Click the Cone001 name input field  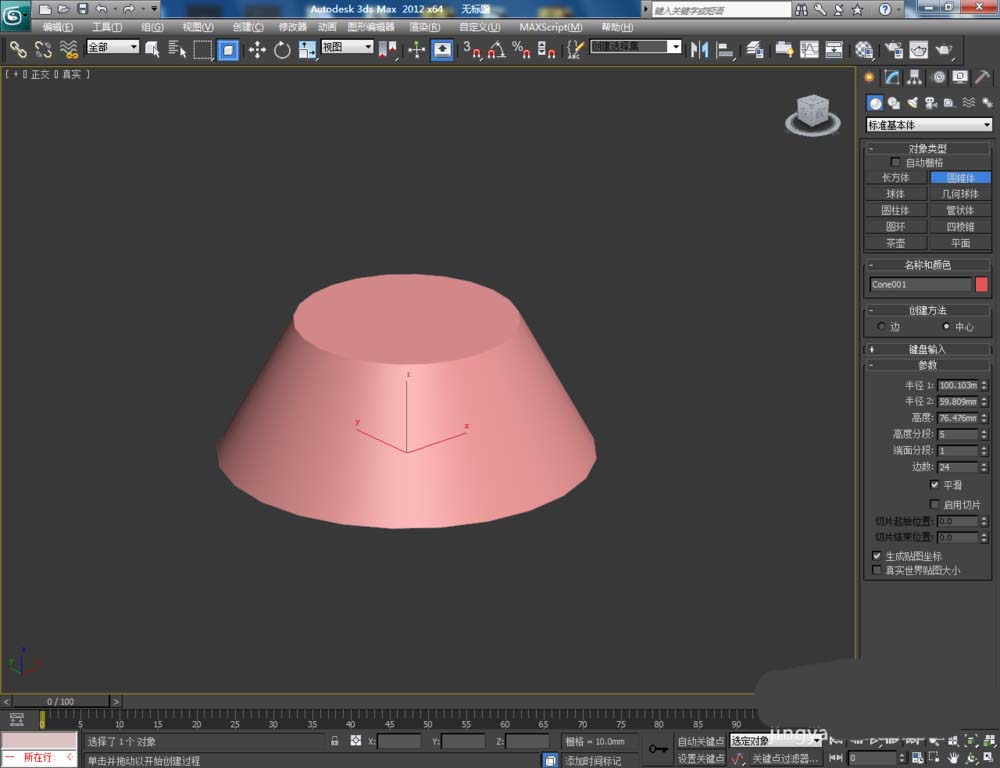pyautogui.click(x=920, y=285)
